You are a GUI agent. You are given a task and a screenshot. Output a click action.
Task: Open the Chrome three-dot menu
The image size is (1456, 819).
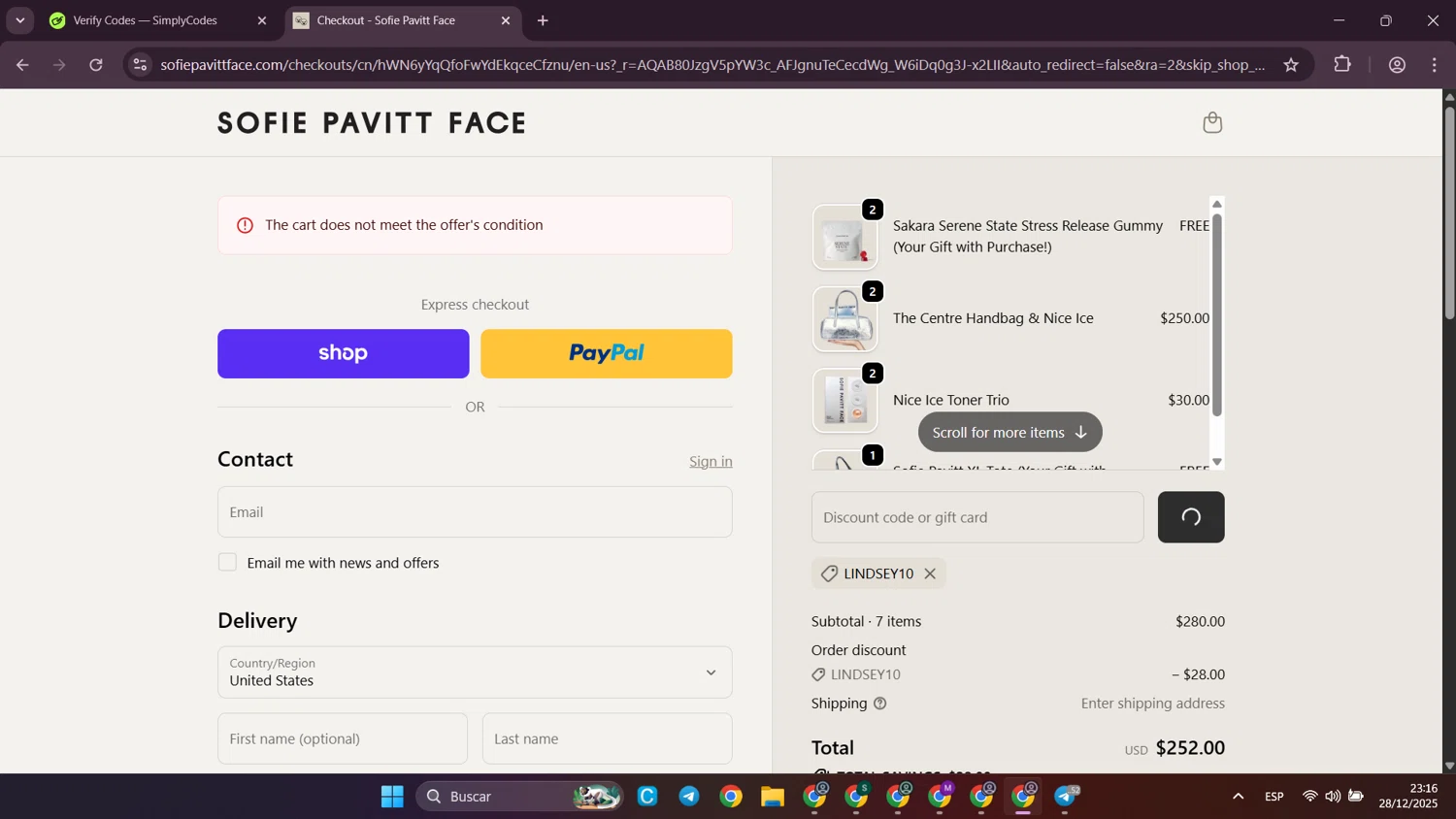pos(1435,65)
